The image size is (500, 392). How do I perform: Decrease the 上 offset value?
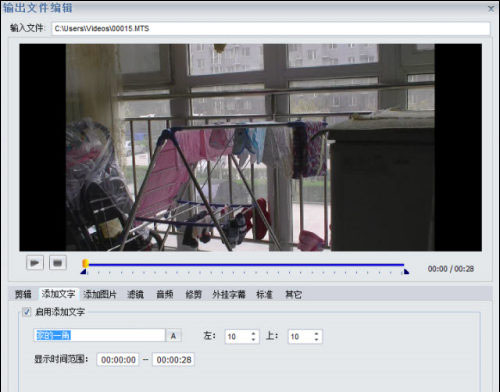tap(316, 340)
